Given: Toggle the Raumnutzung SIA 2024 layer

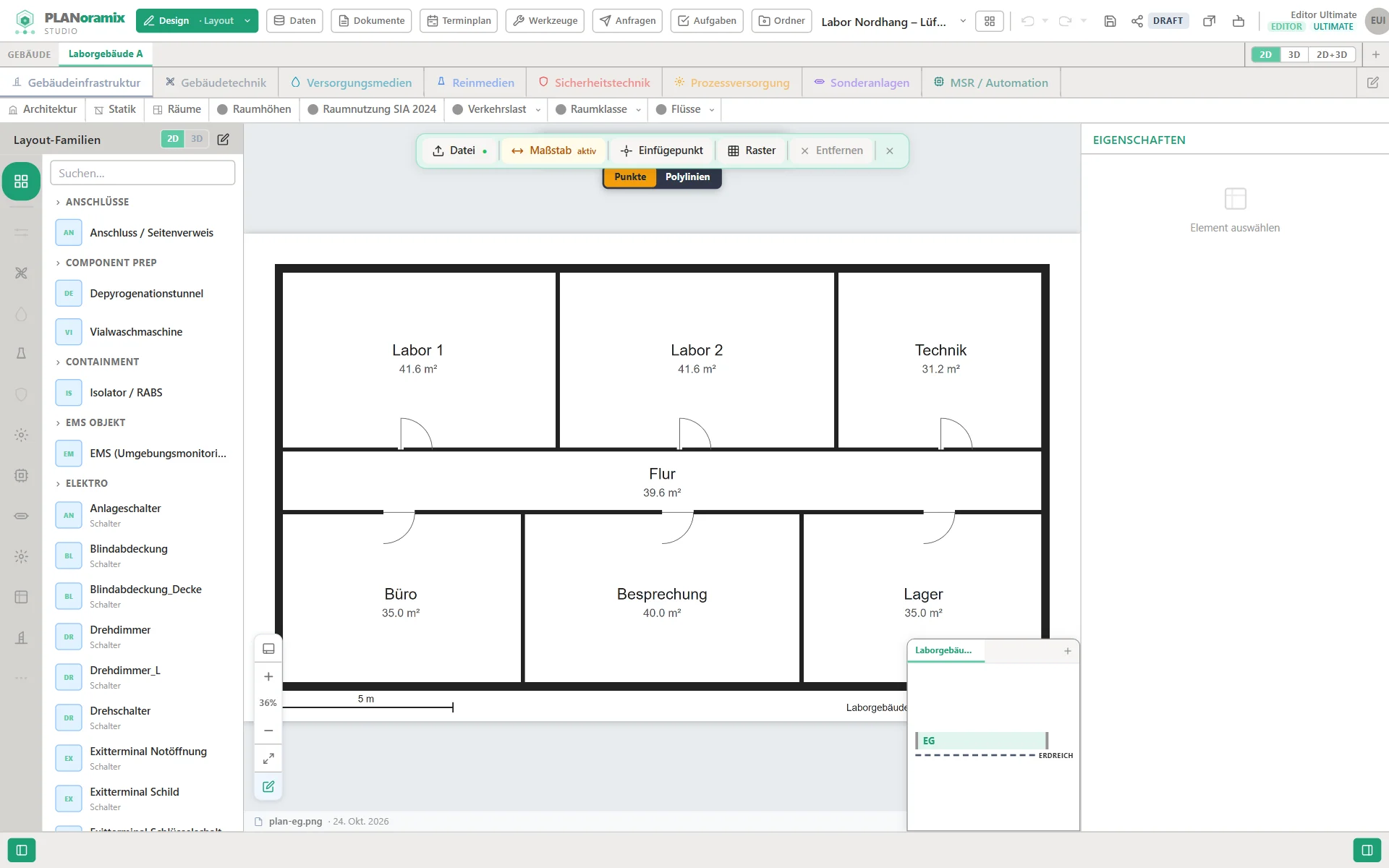Looking at the screenshot, I should [372, 109].
